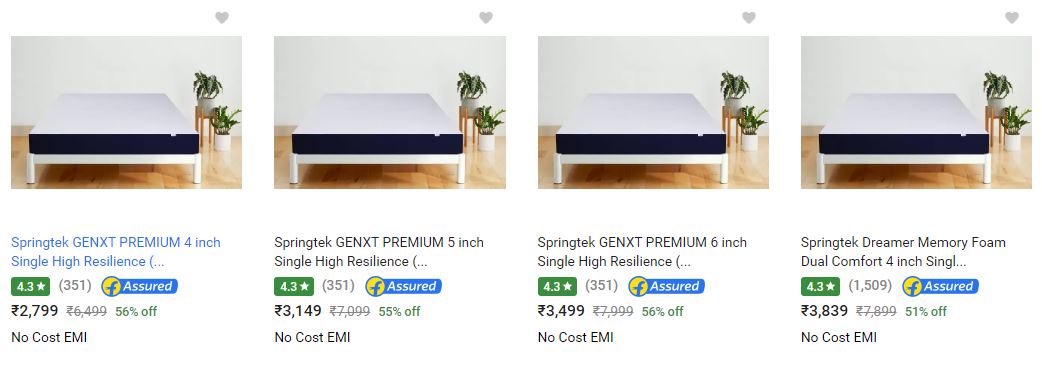Open Springtek Dreamer Memory Foam Dual Comfort link

point(903,252)
